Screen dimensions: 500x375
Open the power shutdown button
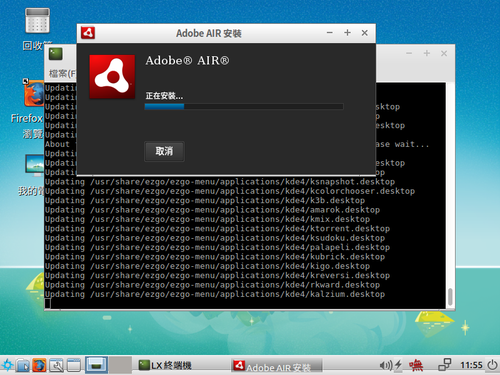coord(492,365)
